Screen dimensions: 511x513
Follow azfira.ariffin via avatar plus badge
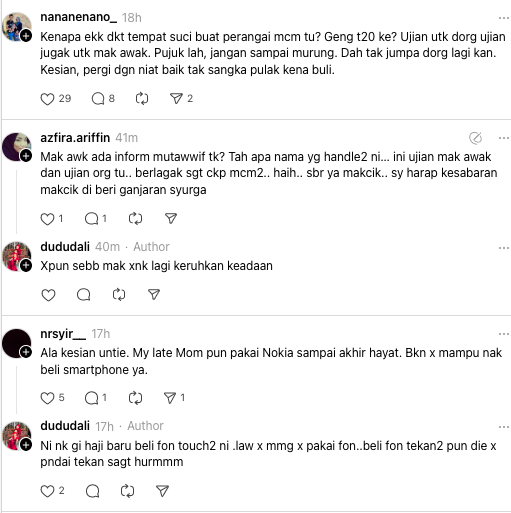click(26, 155)
